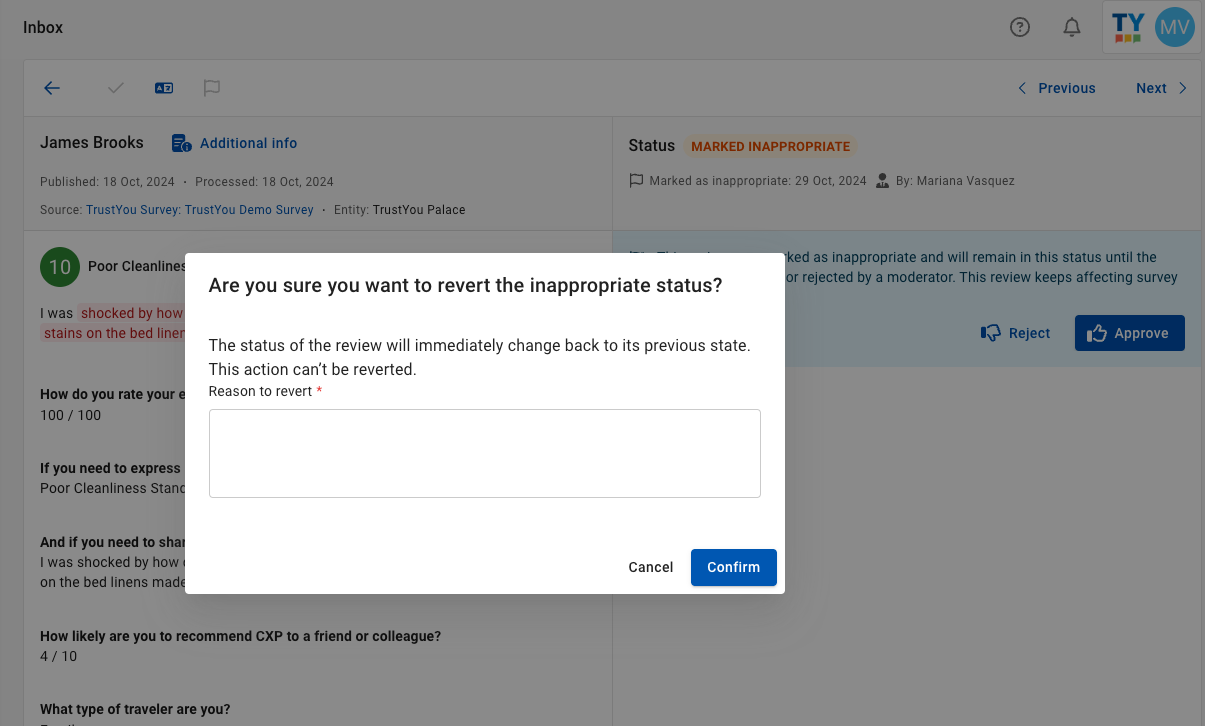Cancel the revert dialog
This screenshot has width=1205, height=726.
(651, 567)
